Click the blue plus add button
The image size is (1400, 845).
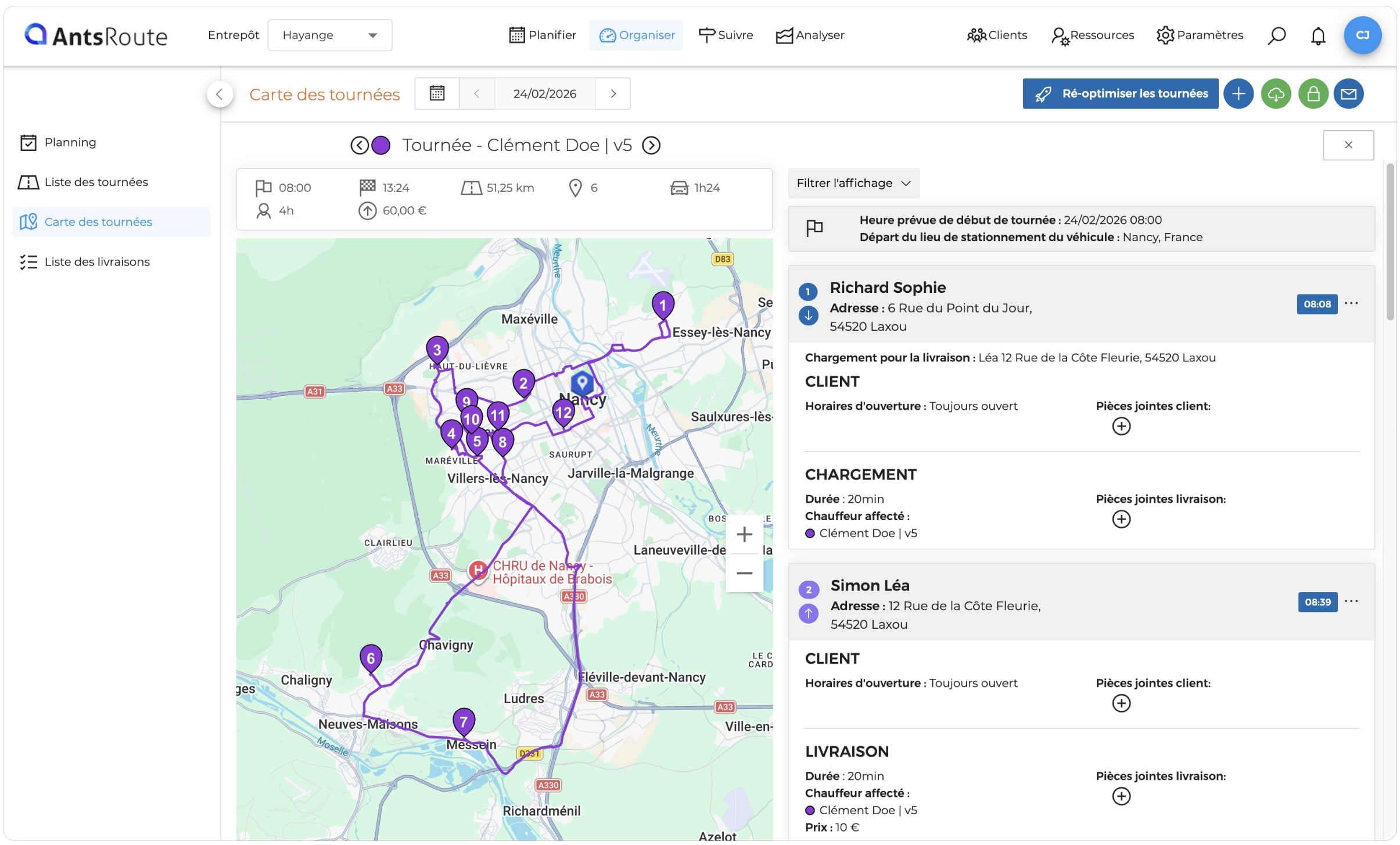[x=1238, y=94]
